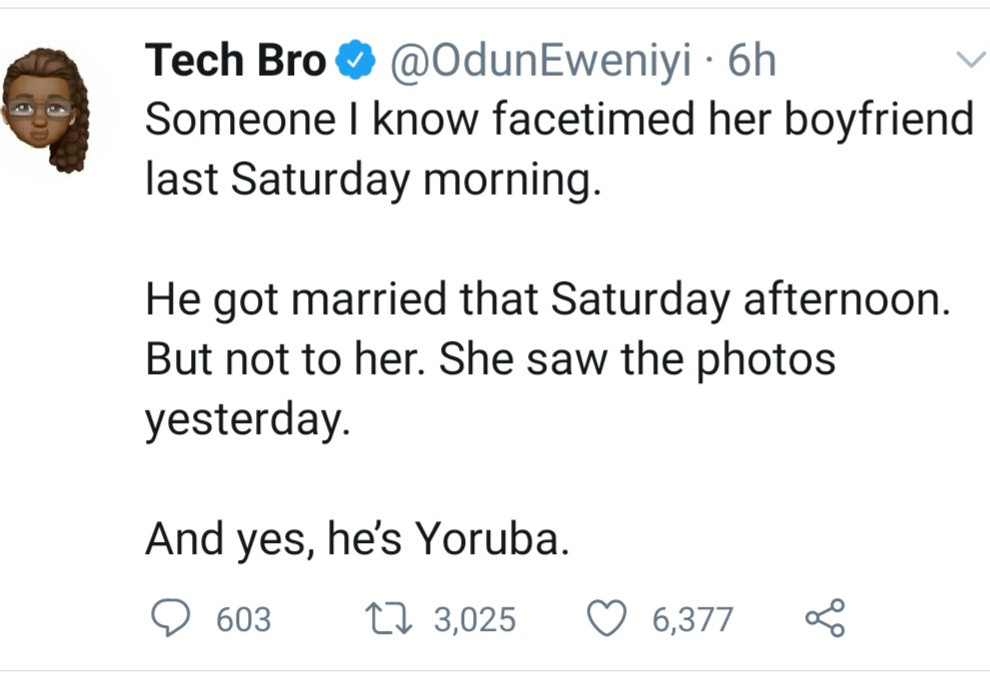
Task: Click the line "But not to her. She saw the photos"
Action: 490,359
